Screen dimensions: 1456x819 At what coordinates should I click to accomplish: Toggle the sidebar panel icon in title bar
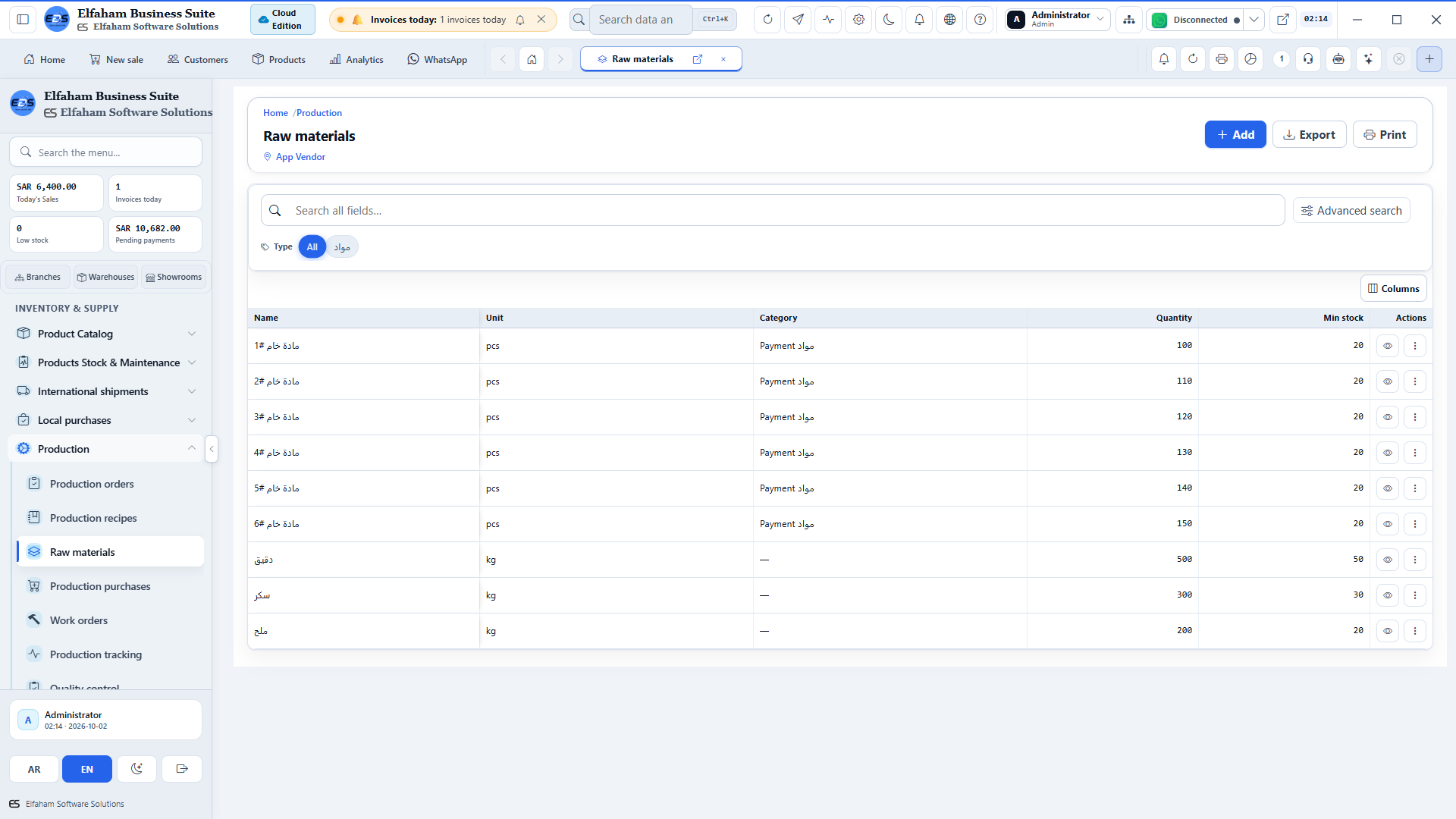click(x=23, y=20)
